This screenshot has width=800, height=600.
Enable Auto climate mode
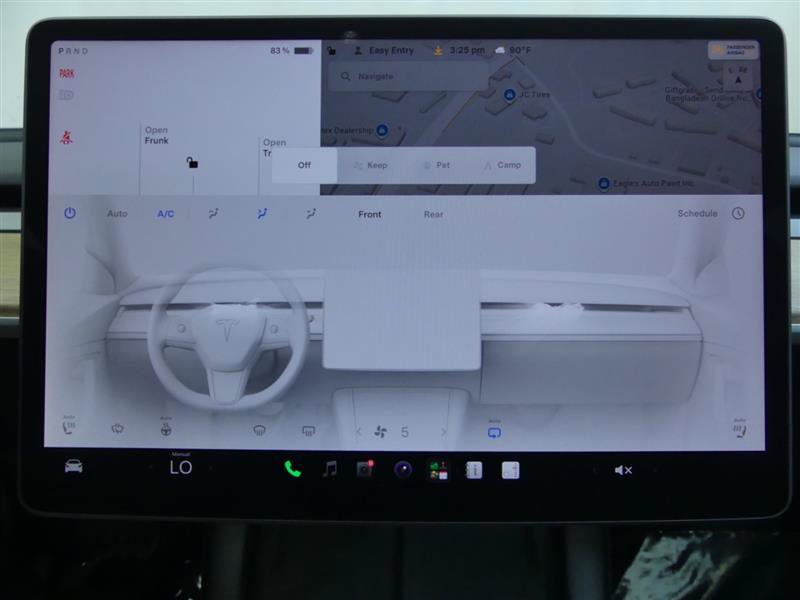[117, 214]
